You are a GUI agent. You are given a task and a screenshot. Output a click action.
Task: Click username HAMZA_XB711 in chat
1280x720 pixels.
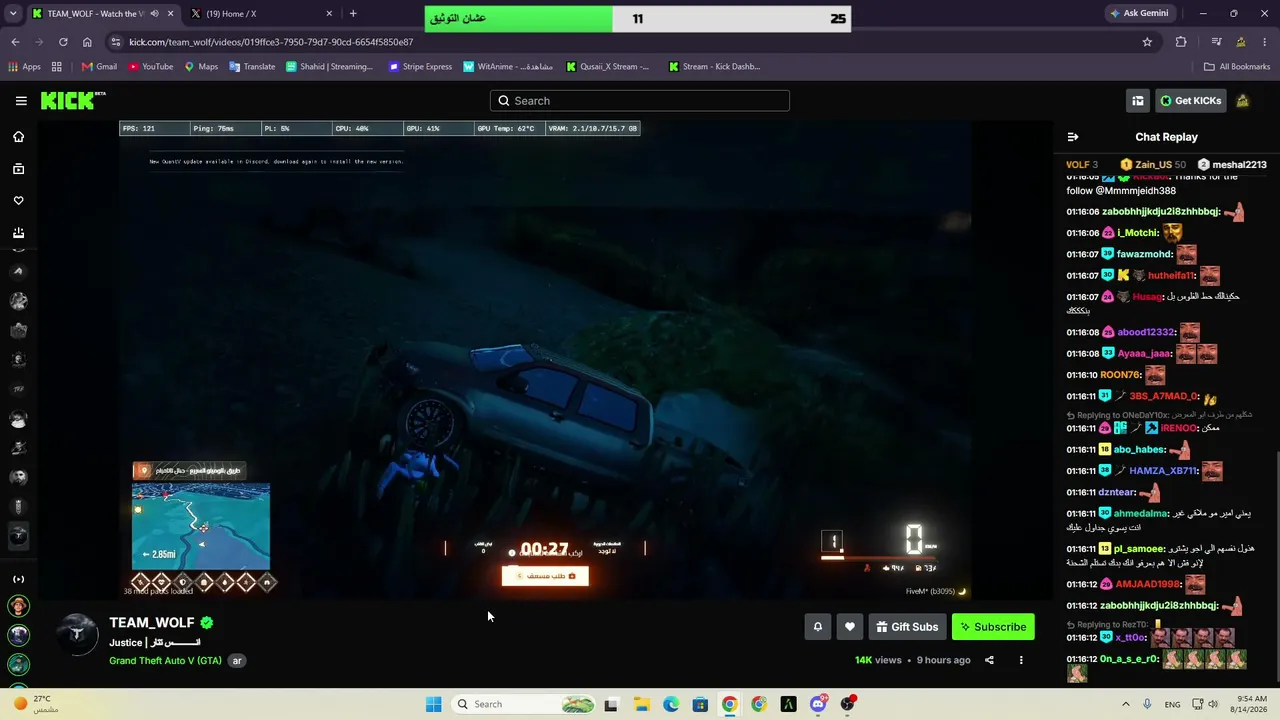1163,471
